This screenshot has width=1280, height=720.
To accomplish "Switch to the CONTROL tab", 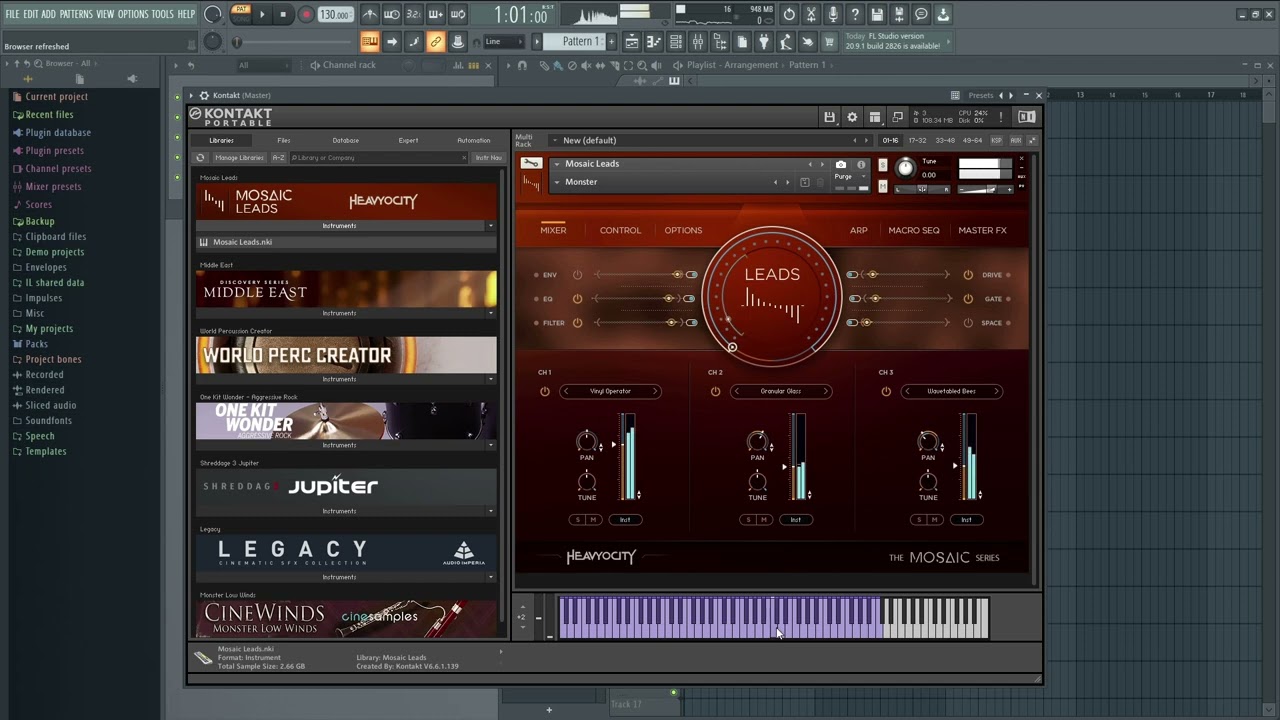I will [x=620, y=230].
